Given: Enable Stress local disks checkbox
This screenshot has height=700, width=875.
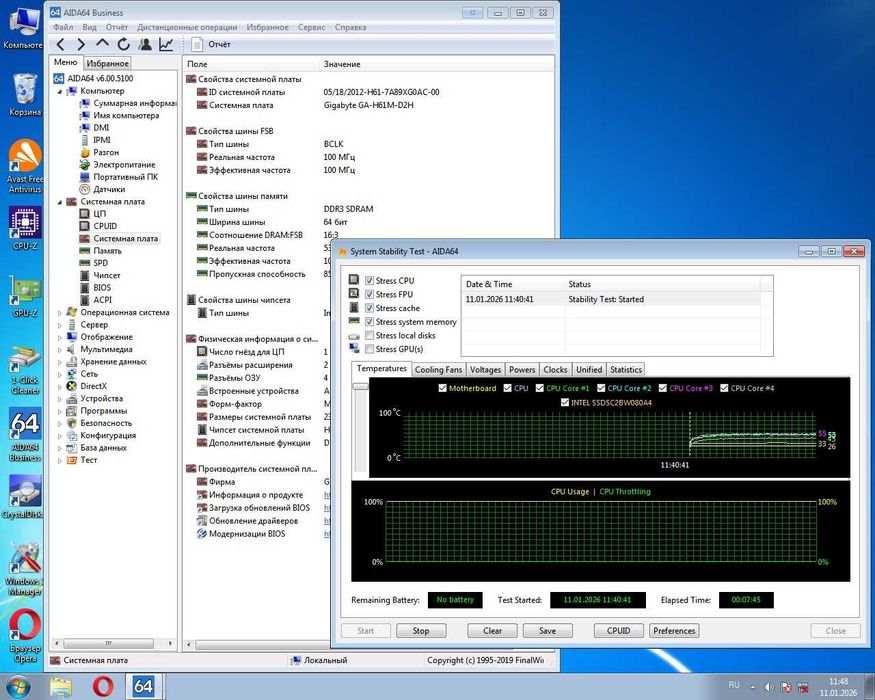Looking at the screenshot, I should (369, 335).
